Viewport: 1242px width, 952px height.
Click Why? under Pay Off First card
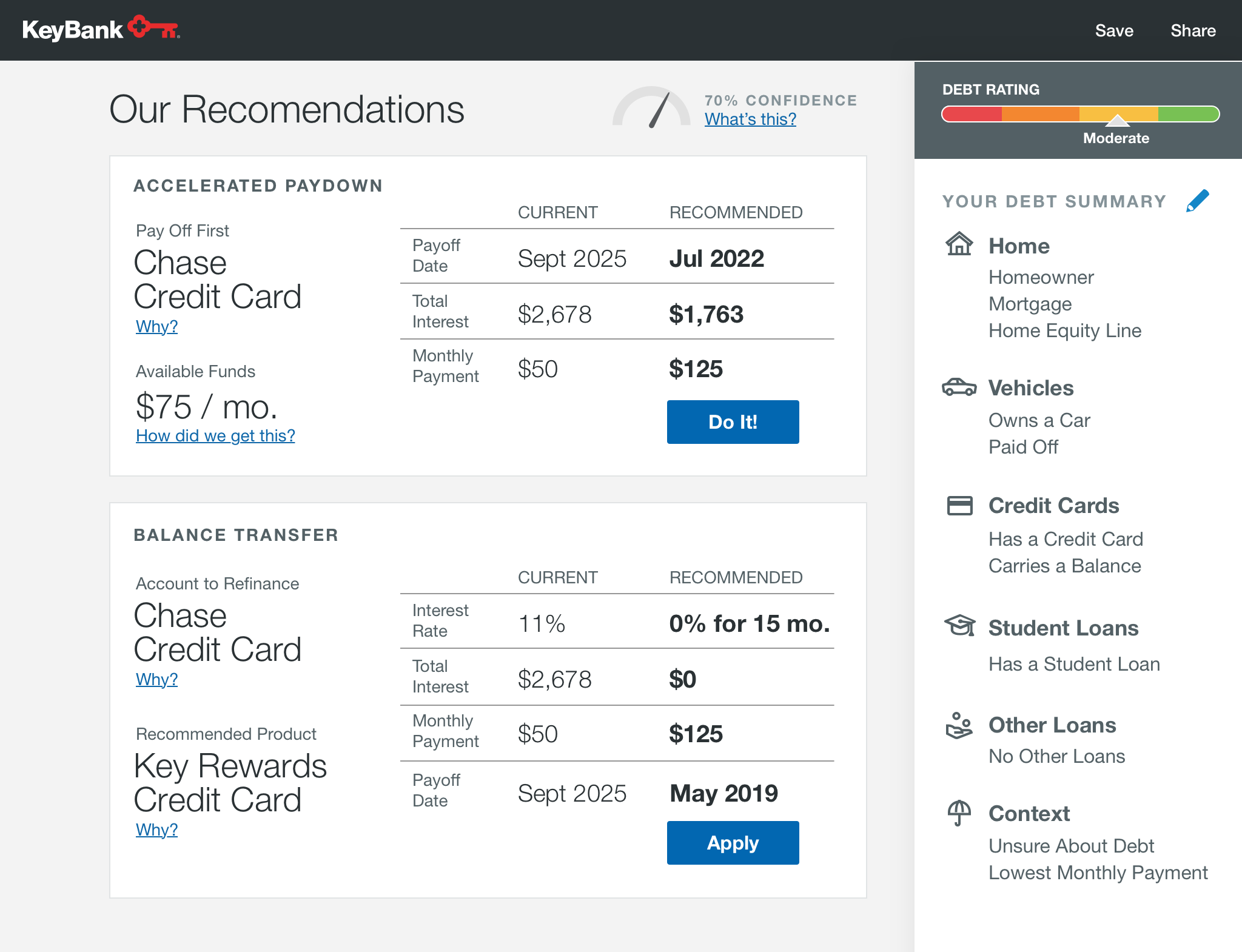coord(156,326)
